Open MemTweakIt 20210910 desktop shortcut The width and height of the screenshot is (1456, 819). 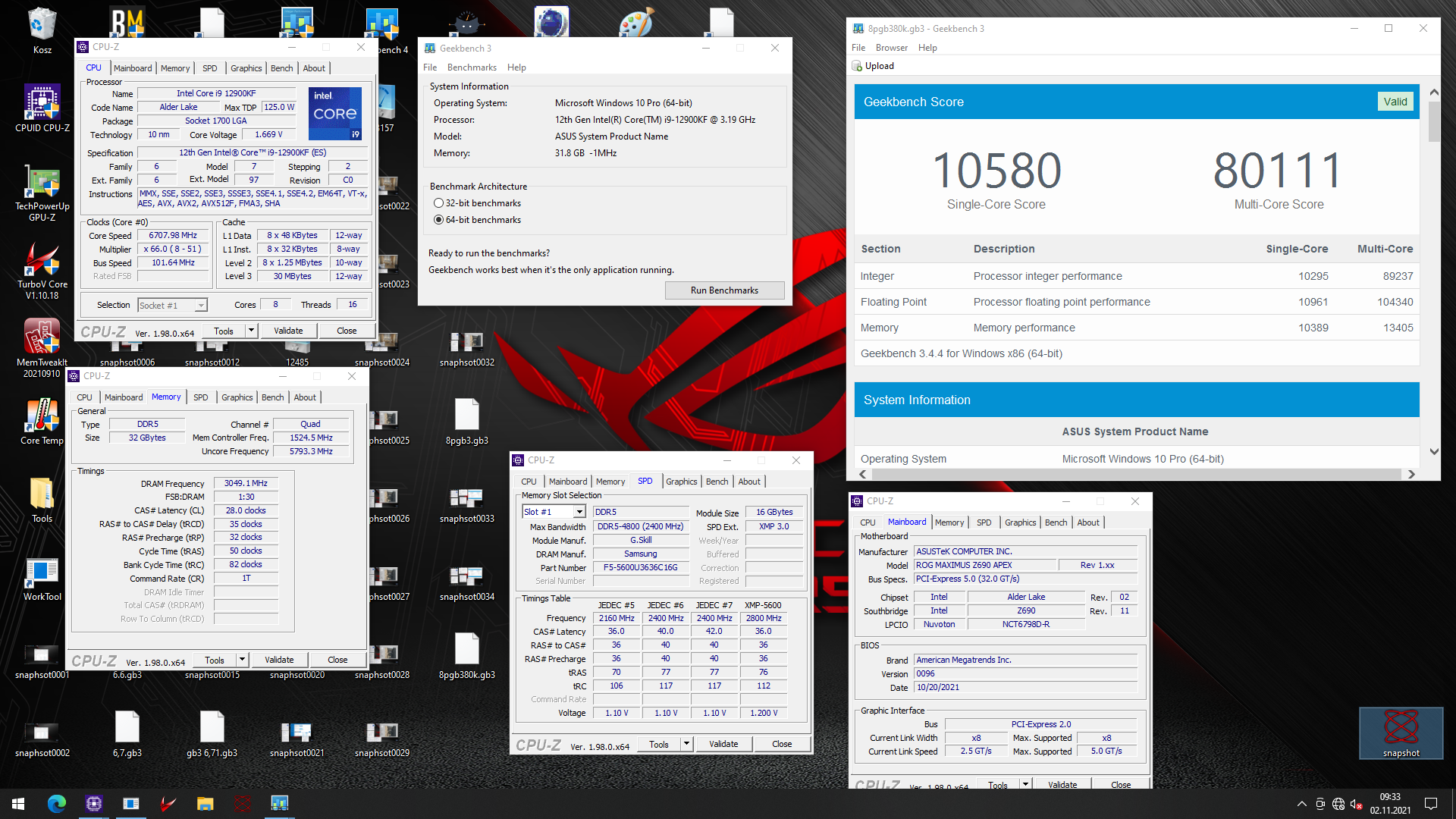(42, 349)
